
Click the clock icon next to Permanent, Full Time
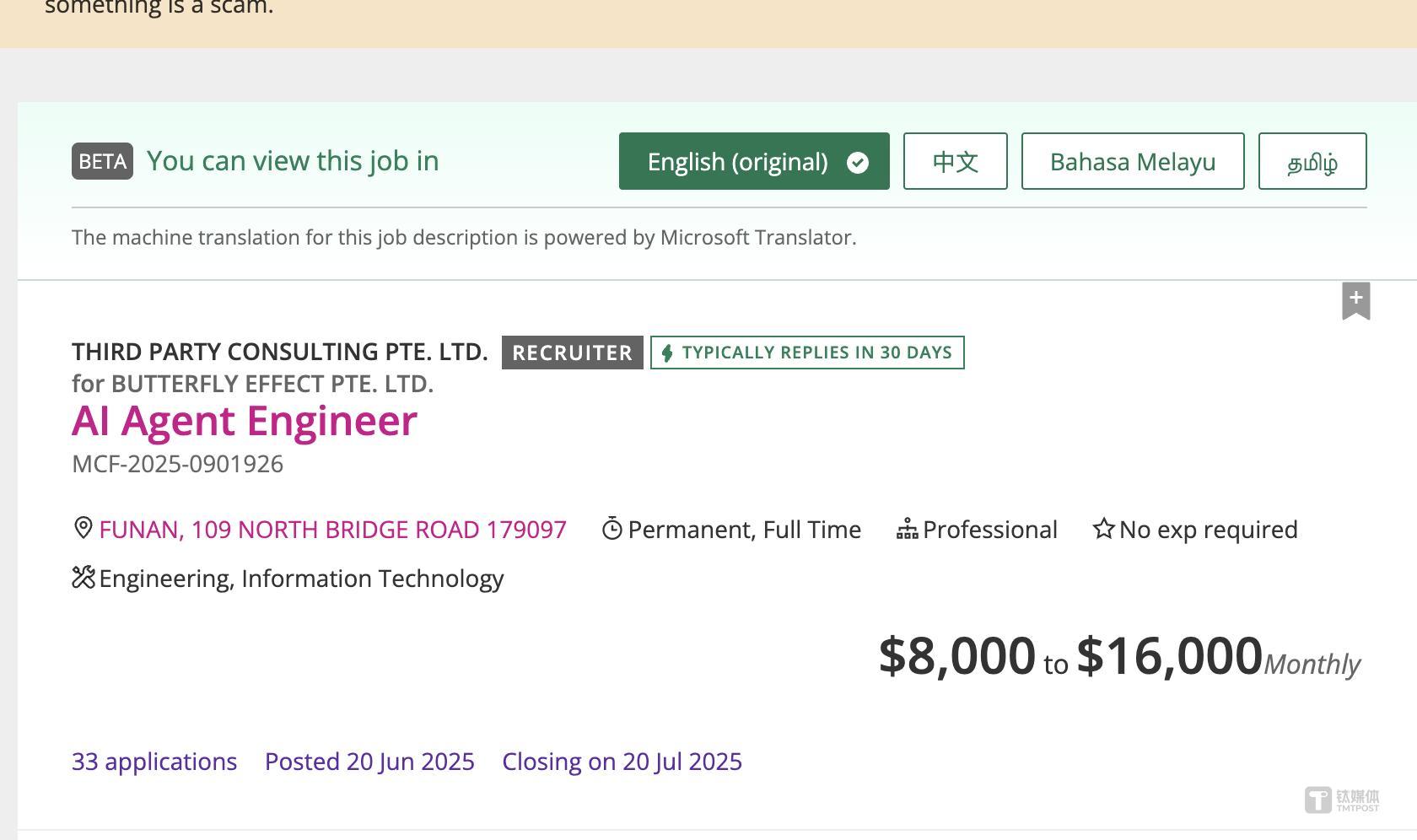(612, 529)
